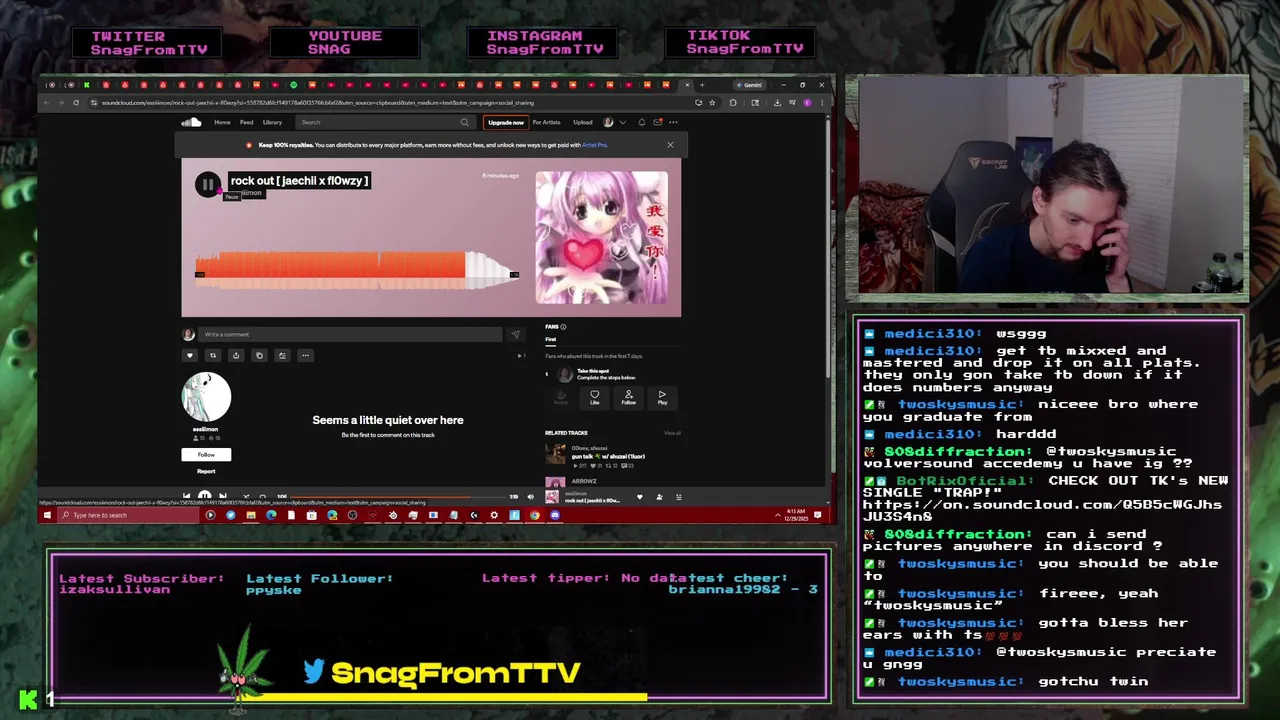The width and height of the screenshot is (1280, 720).
Task: Open the Library menu item
Action: pyautogui.click(x=272, y=122)
